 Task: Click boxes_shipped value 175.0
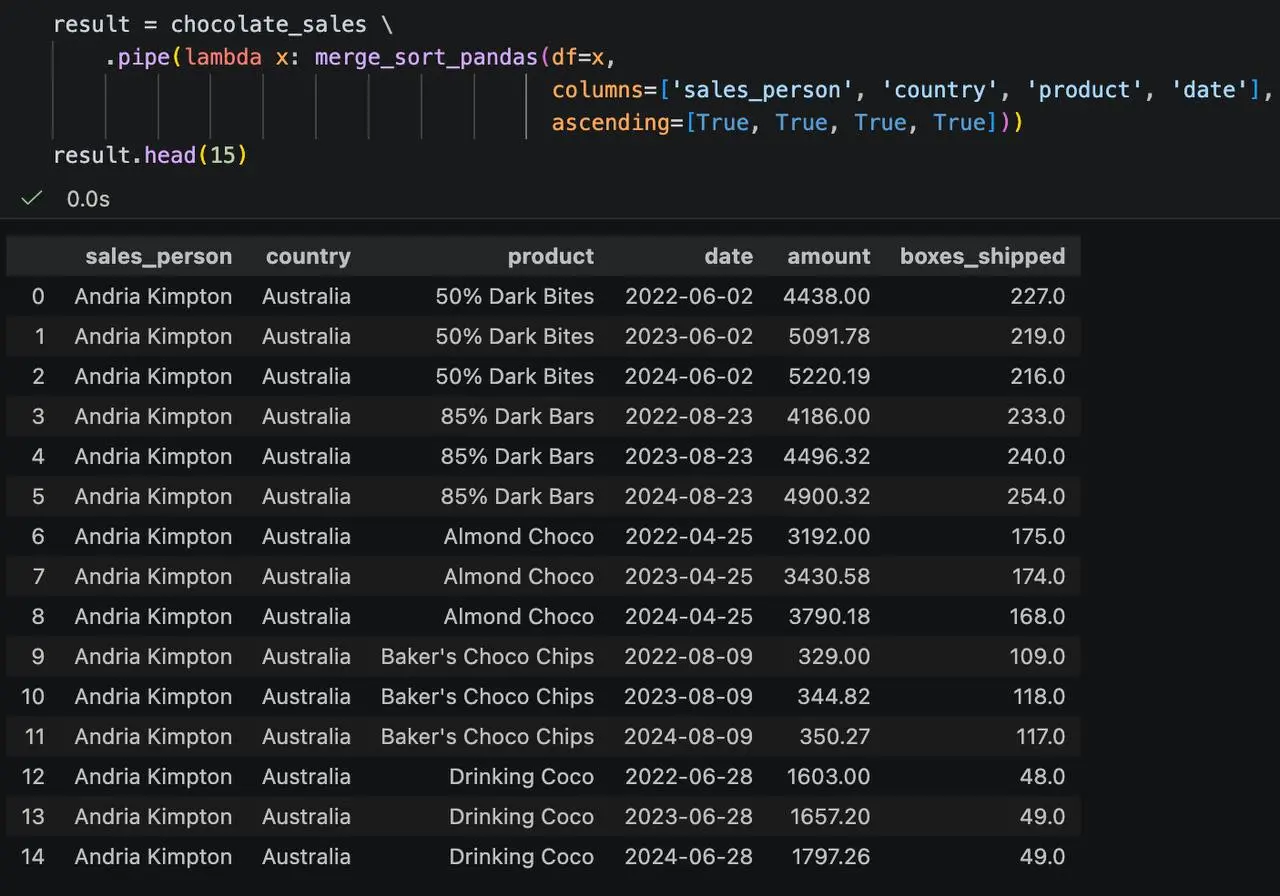tap(1038, 536)
